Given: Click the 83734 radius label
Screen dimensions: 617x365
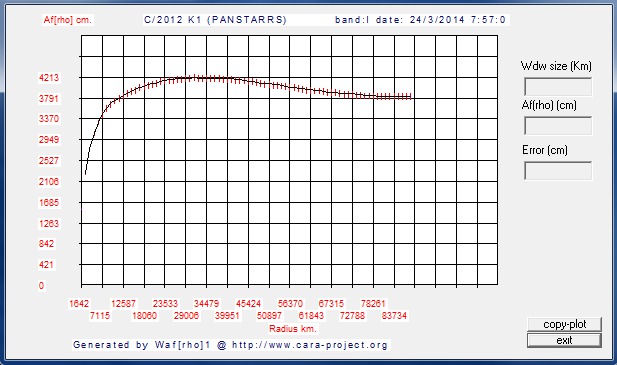Looking at the screenshot, I should [x=394, y=315].
